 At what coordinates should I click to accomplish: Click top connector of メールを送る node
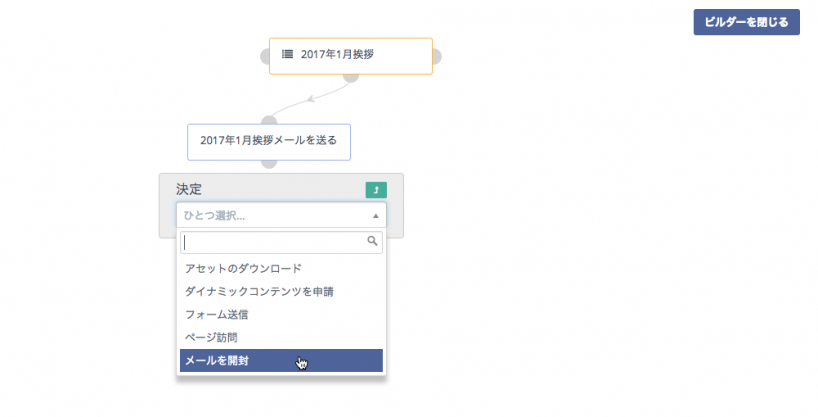pyautogui.click(x=268, y=121)
